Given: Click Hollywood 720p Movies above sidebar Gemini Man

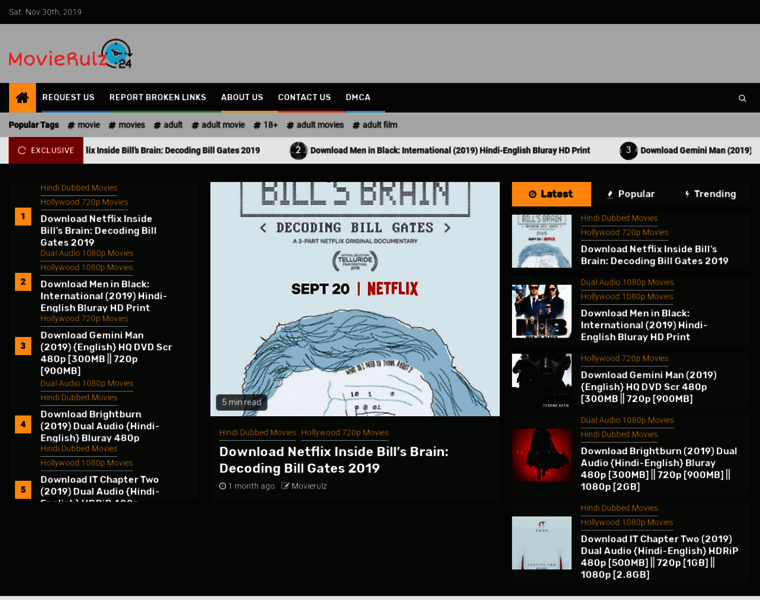Looking at the screenshot, I should click(624, 358).
